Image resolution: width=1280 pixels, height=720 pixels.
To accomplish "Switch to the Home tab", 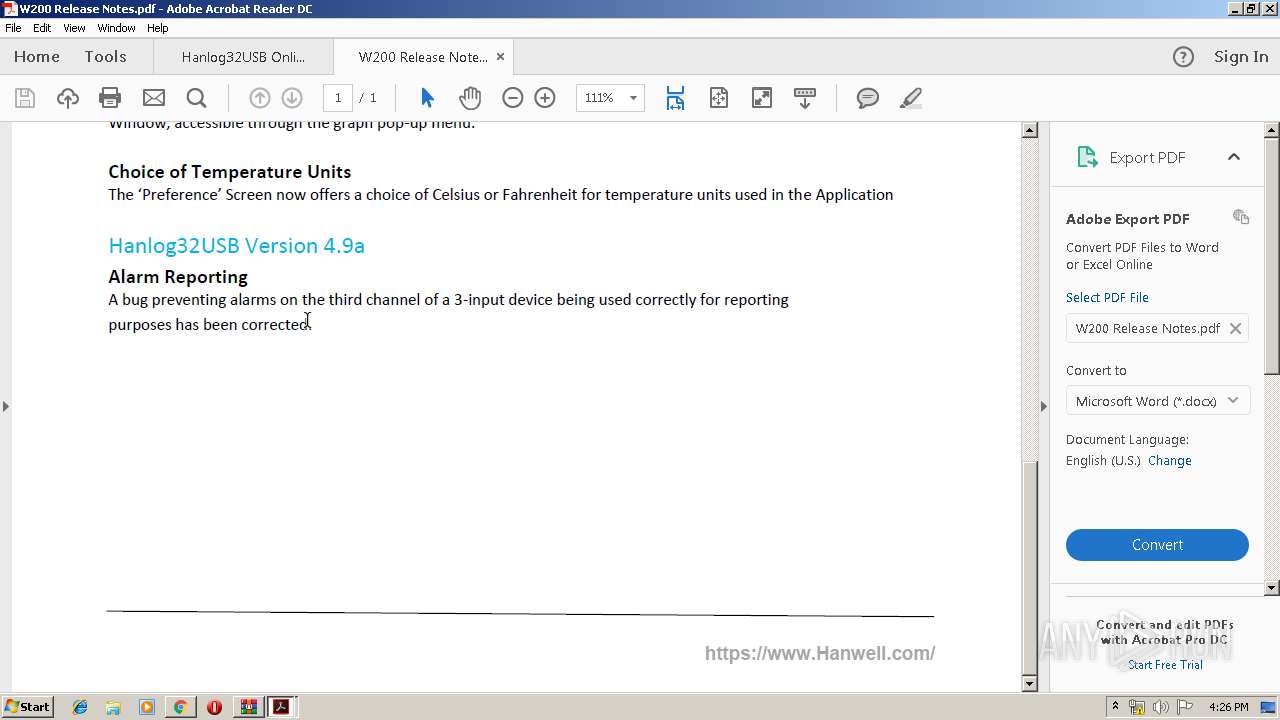I will (x=37, y=57).
